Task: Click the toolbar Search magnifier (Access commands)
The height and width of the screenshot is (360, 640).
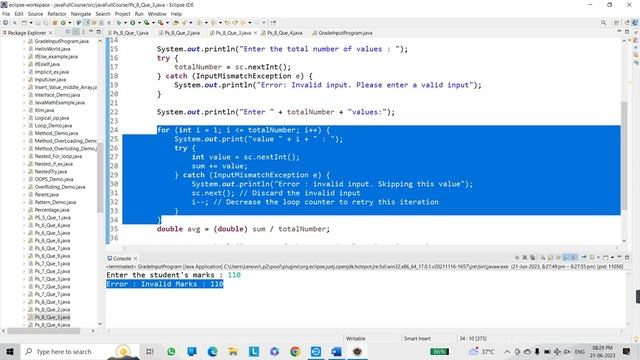Action: click(603, 22)
